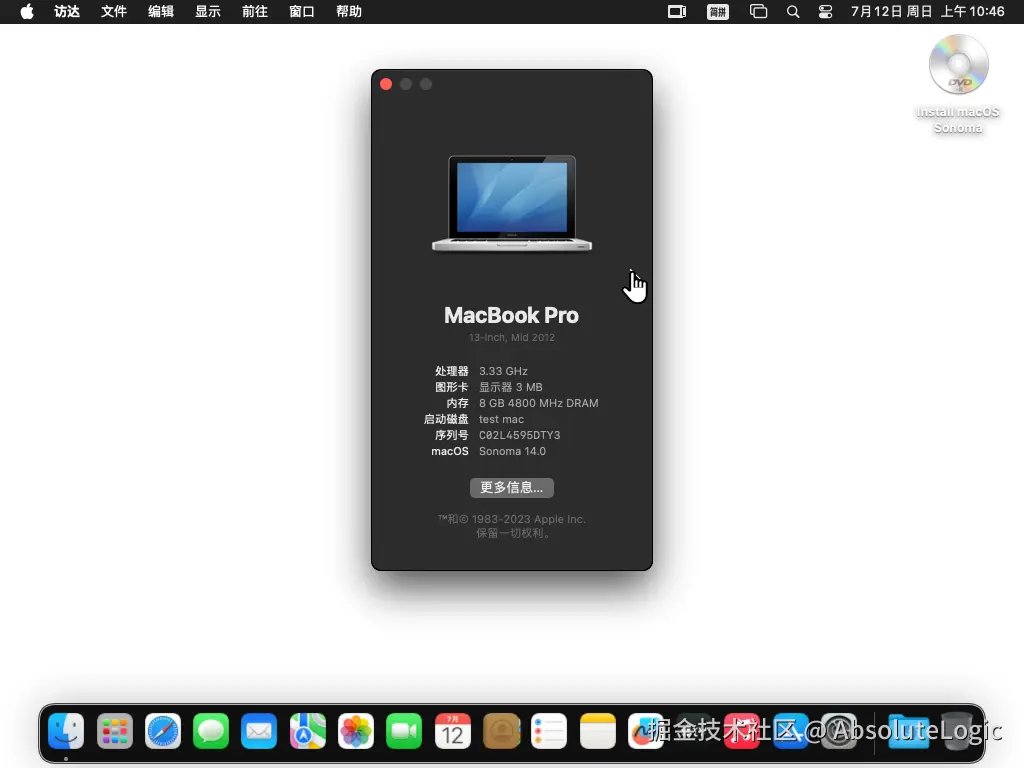Open Calendar showing 12 in Dock
The image size is (1024, 768).
pyautogui.click(x=453, y=731)
